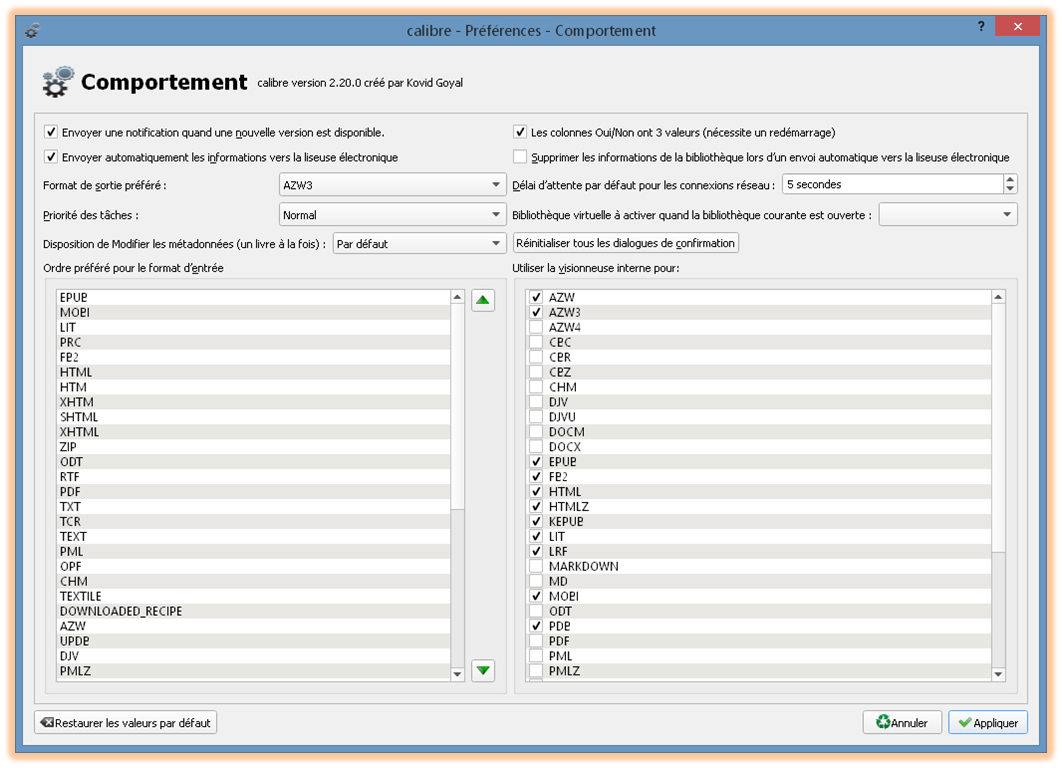Uncheck FB2 in the internal viewer list

[x=536, y=476]
